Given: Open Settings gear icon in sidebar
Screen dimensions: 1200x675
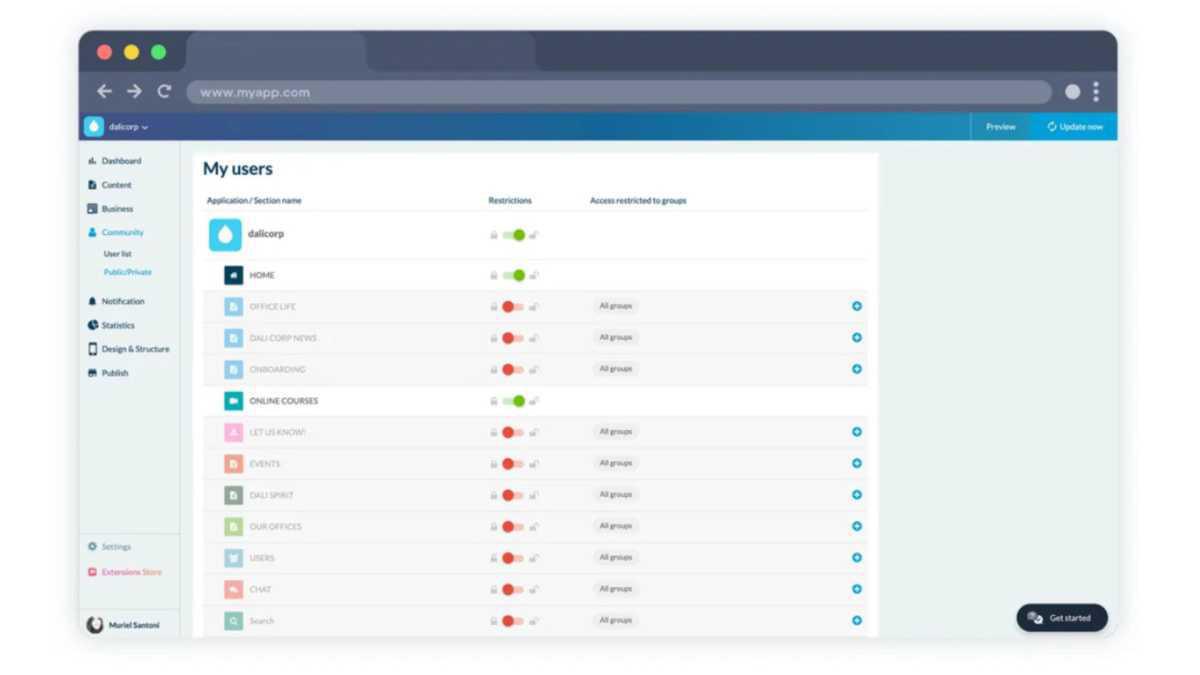Looking at the screenshot, I should pyautogui.click(x=92, y=547).
